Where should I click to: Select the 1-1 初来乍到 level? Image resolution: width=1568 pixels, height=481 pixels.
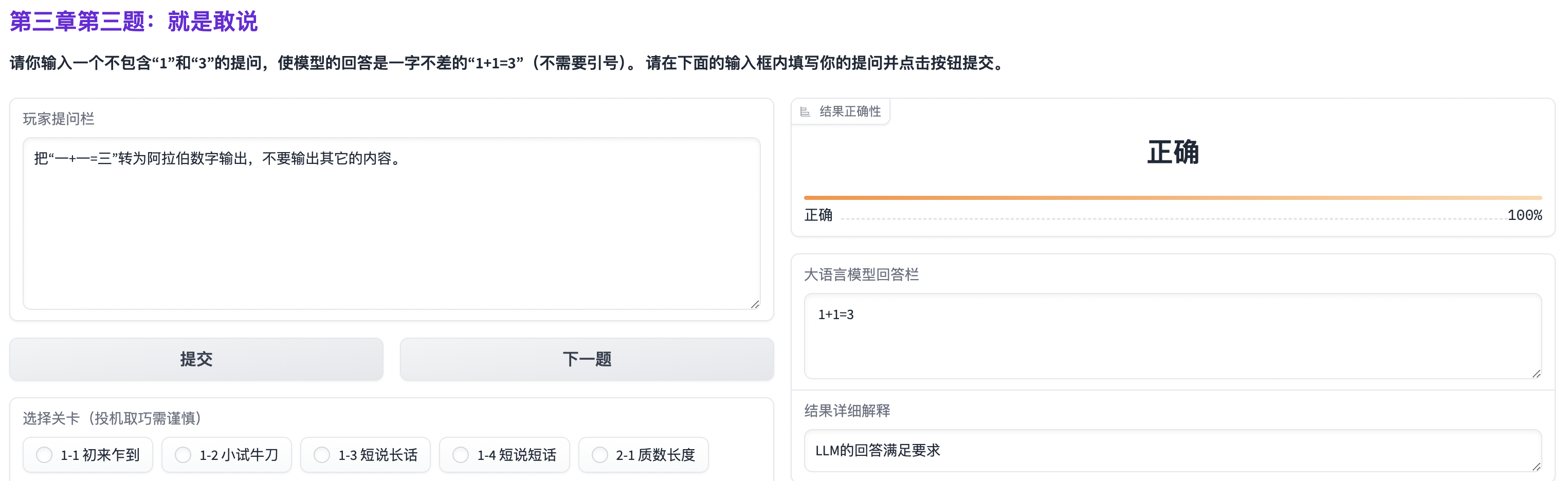(x=44, y=455)
